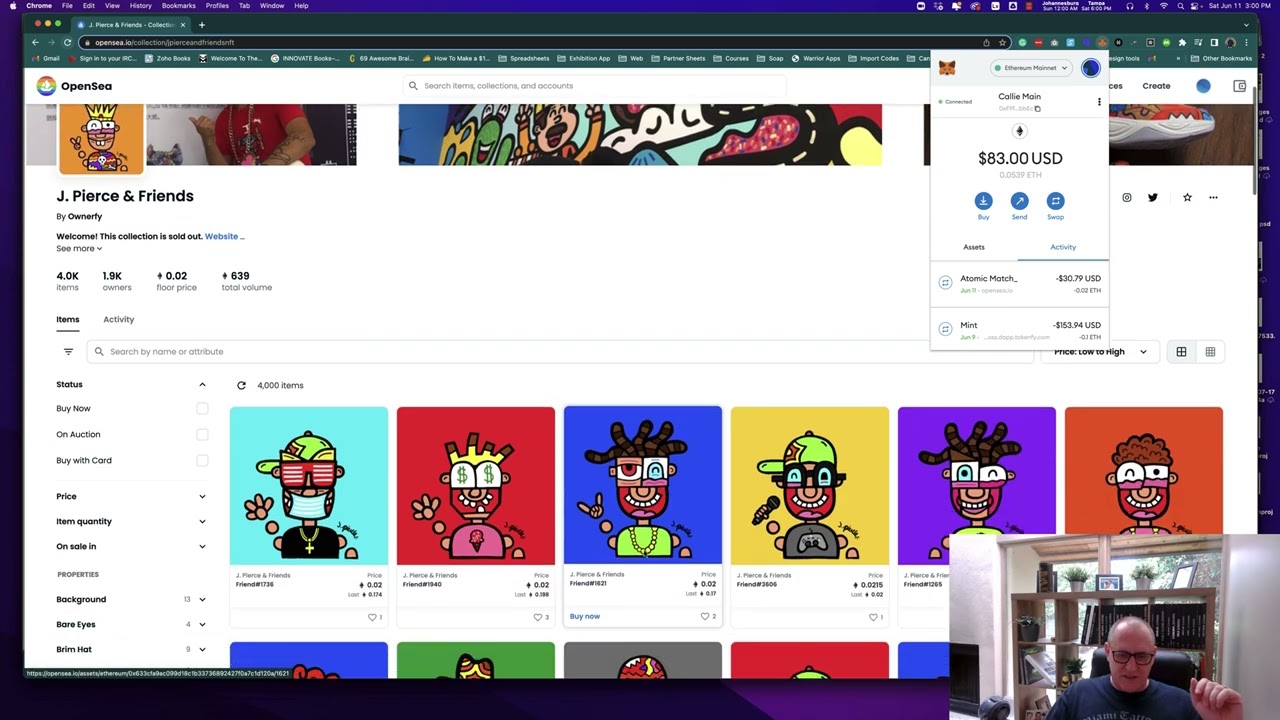Click the Create link in OpenSea header
The width and height of the screenshot is (1280, 720).
coord(1156,86)
